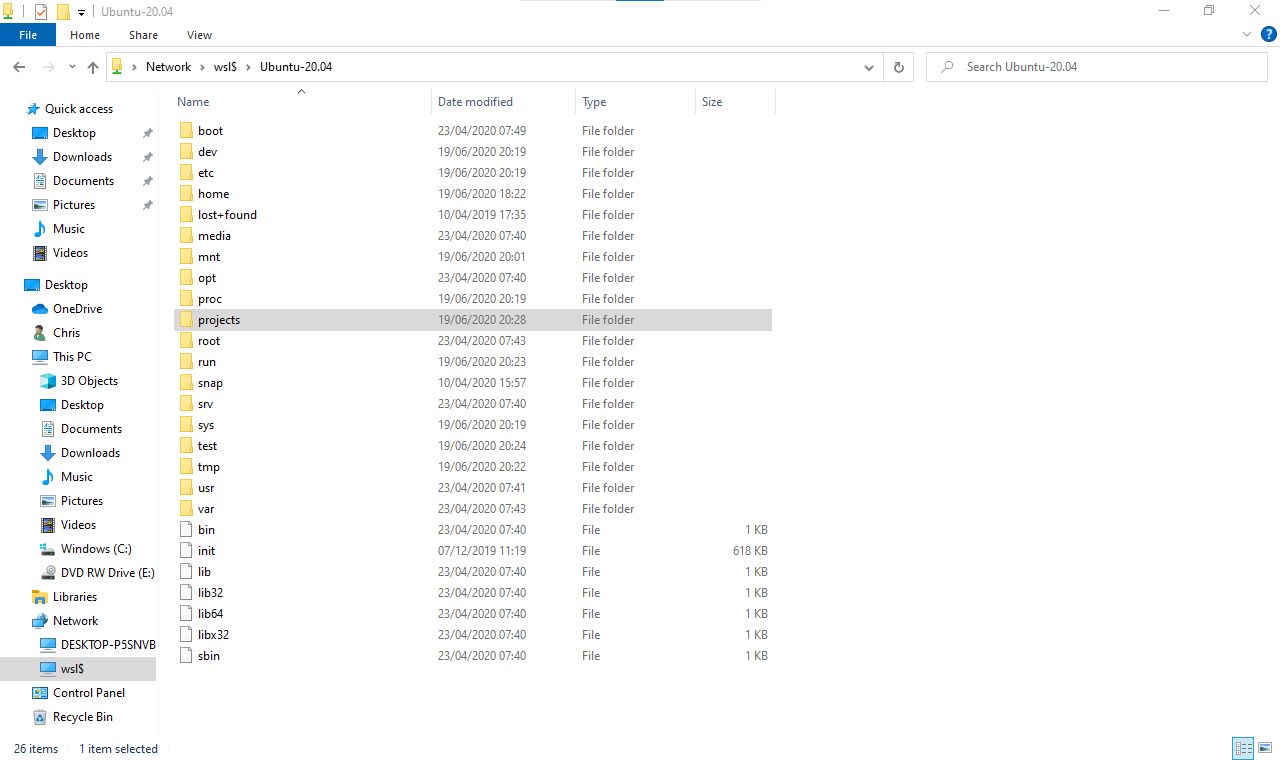Select OneDrive in the navigation pane
Viewport: 1280px width, 760px height.
pos(77,309)
